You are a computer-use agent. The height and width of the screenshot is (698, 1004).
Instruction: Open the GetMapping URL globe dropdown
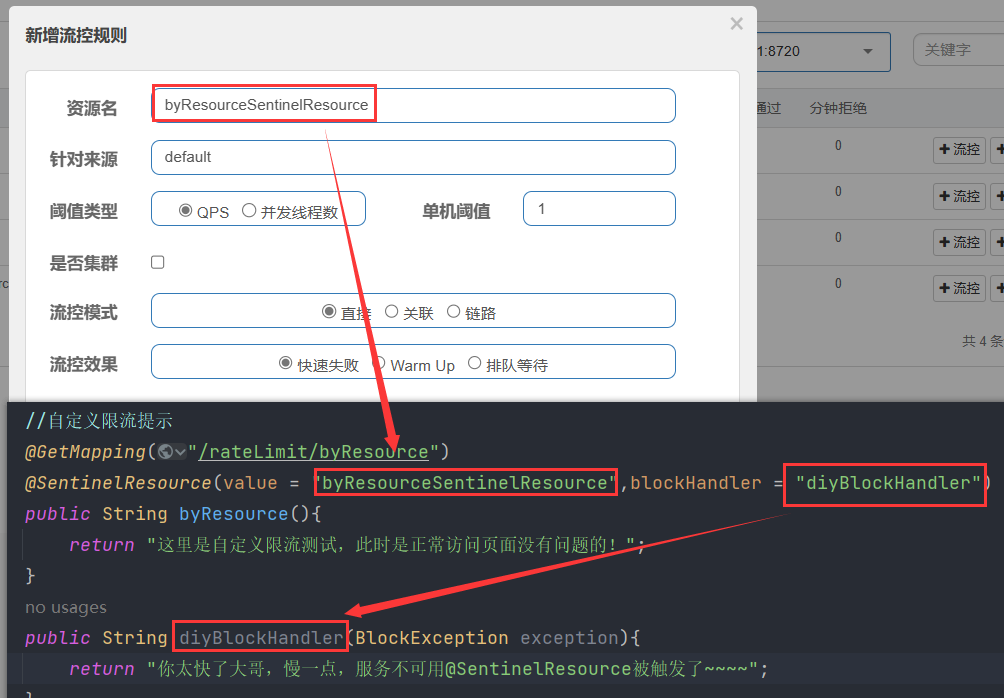pyautogui.click(x=172, y=452)
